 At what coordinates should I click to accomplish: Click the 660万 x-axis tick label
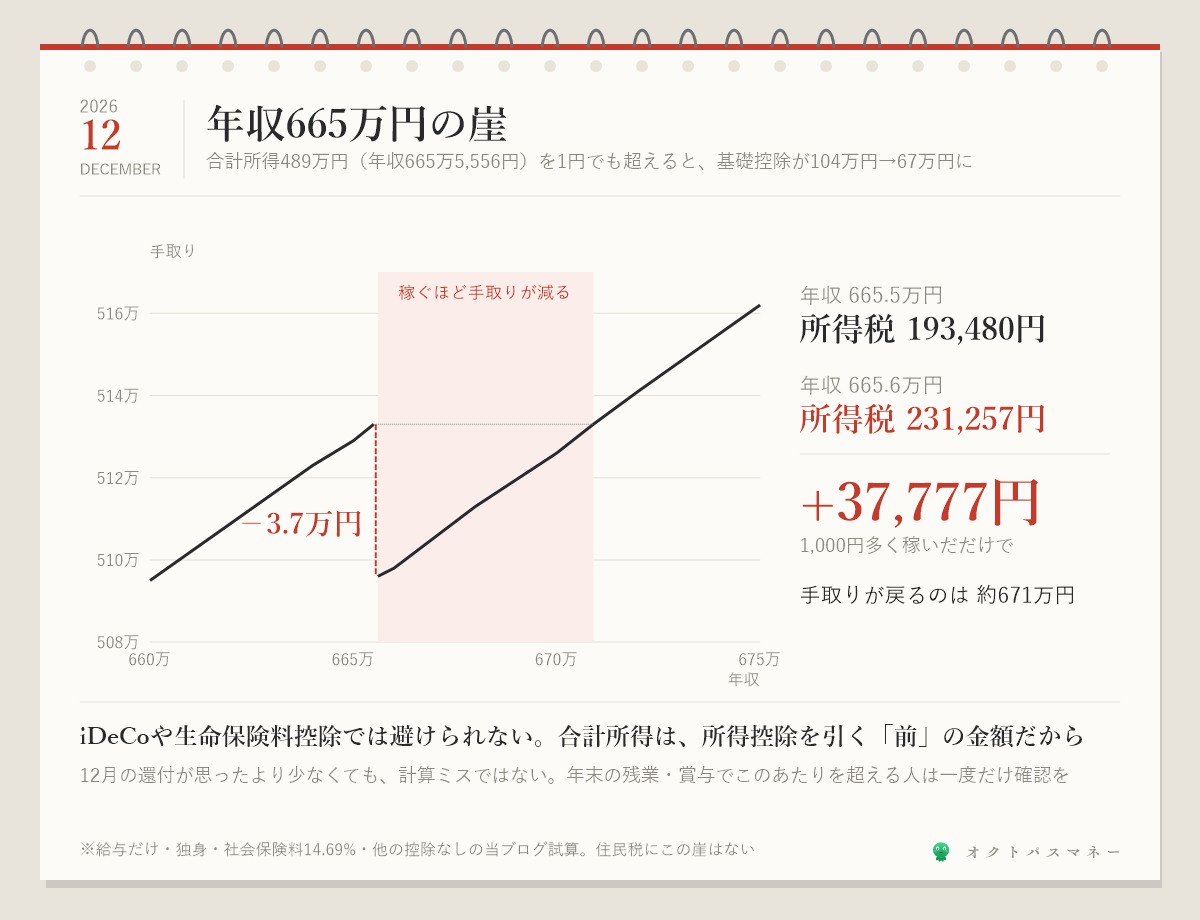click(x=149, y=659)
